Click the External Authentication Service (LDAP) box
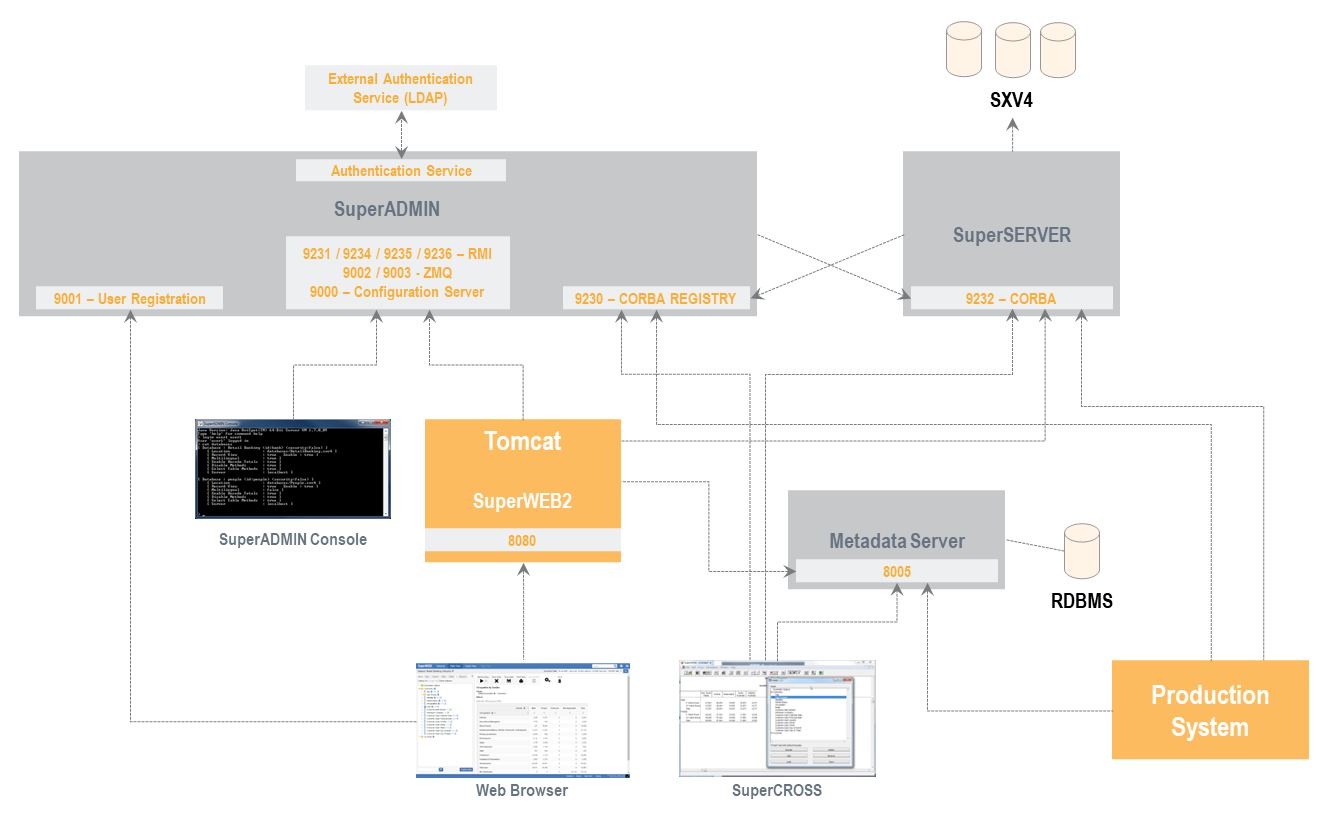 point(400,88)
